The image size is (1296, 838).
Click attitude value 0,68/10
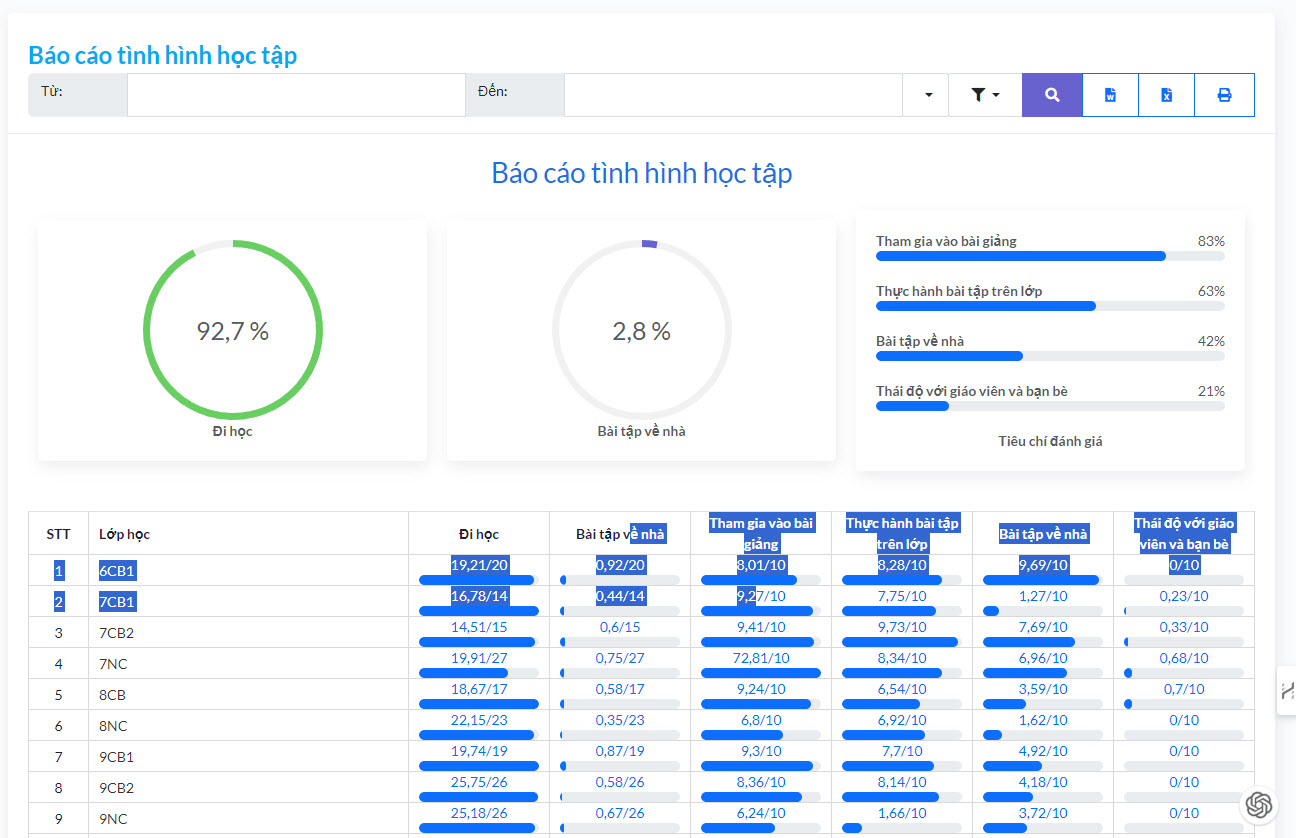1184,658
